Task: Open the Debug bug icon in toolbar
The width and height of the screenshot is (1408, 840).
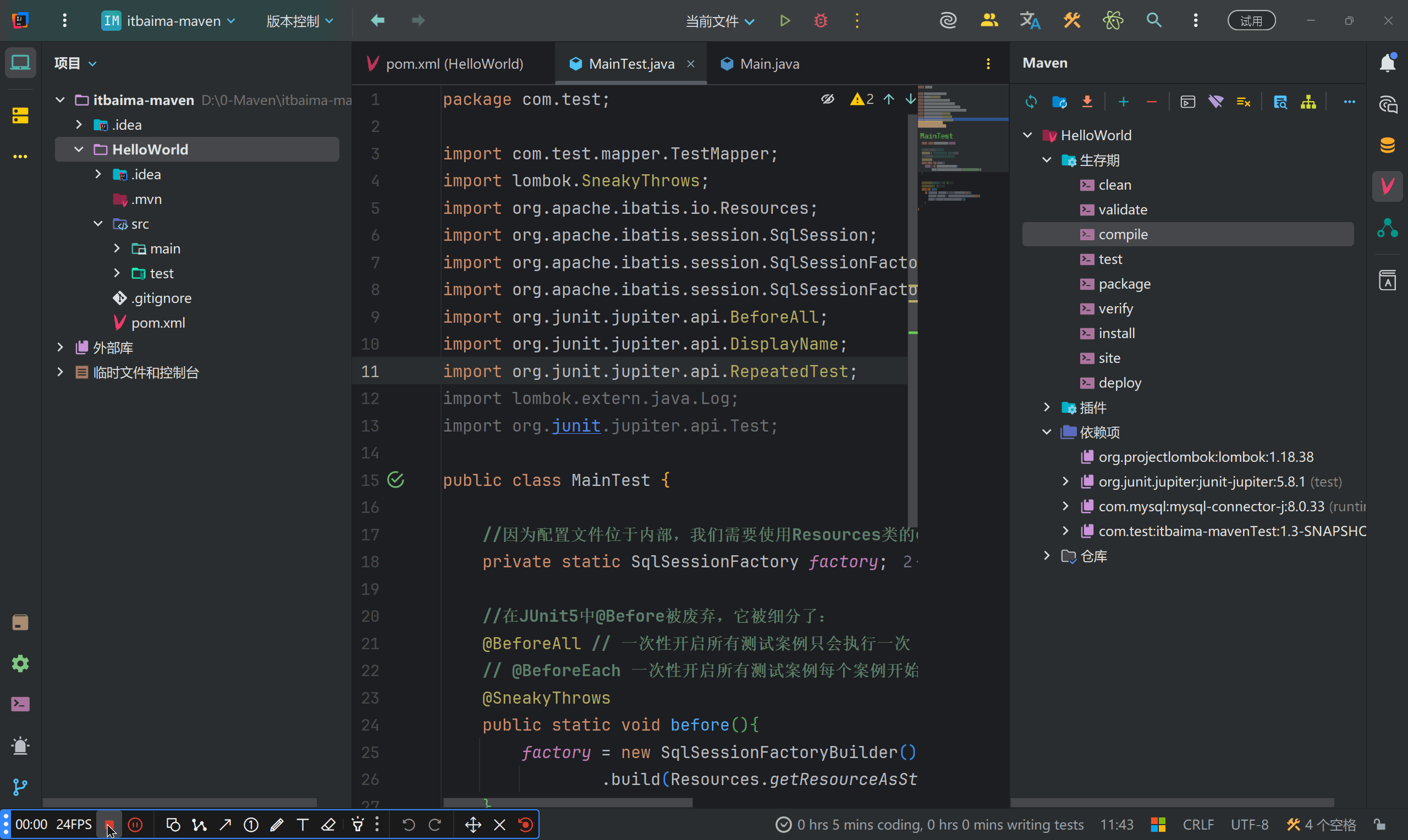Action: pyautogui.click(x=821, y=21)
